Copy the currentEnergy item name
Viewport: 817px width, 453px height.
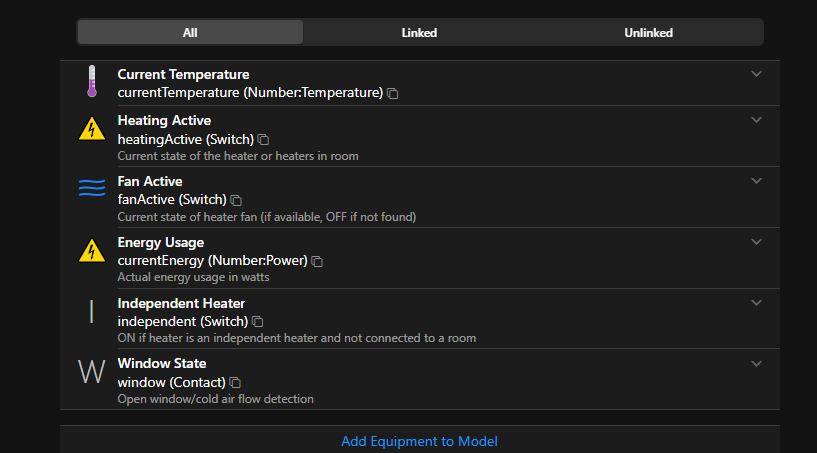317,261
